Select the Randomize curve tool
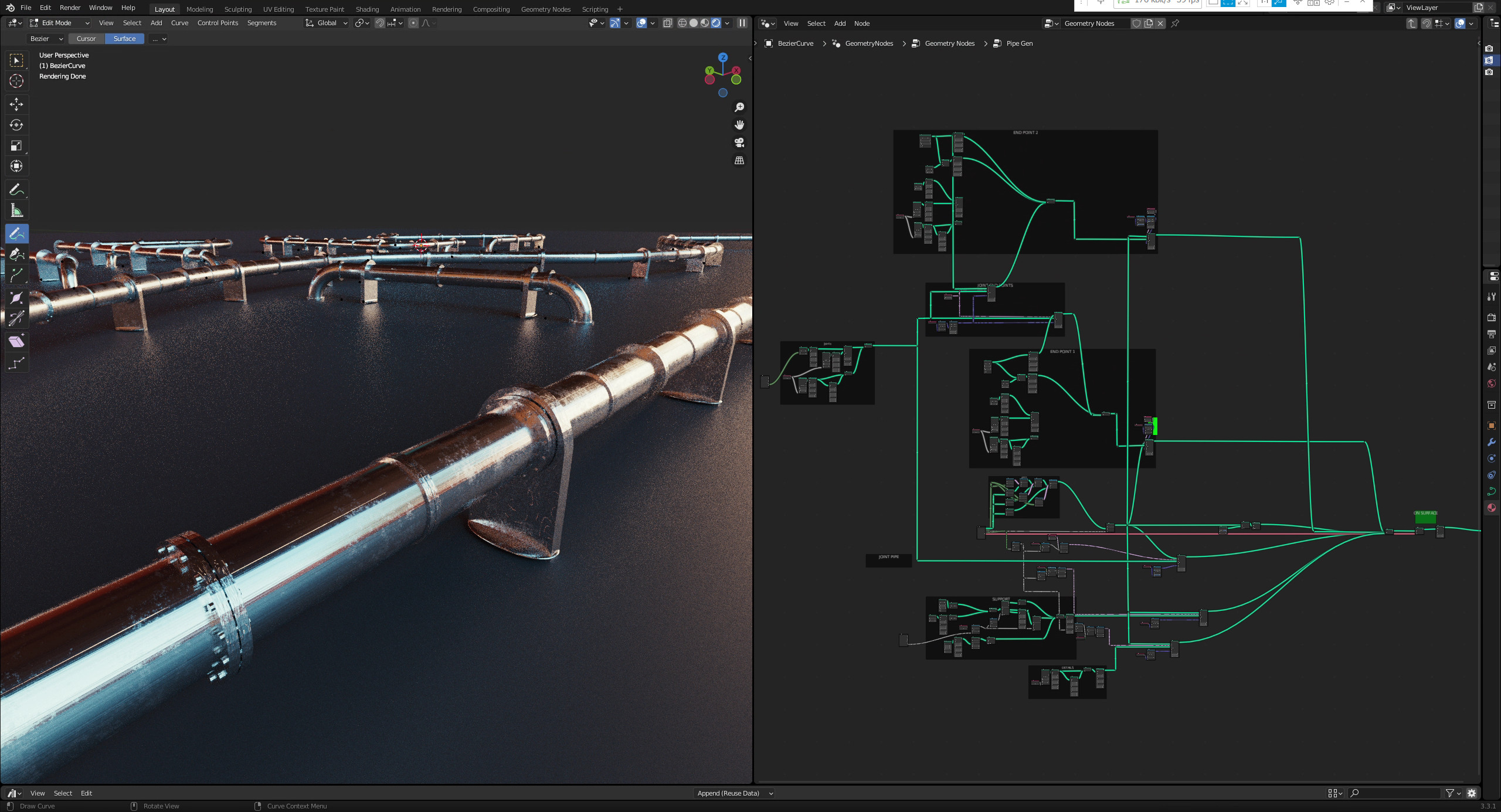Image resolution: width=1501 pixels, height=812 pixels. tap(16, 363)
